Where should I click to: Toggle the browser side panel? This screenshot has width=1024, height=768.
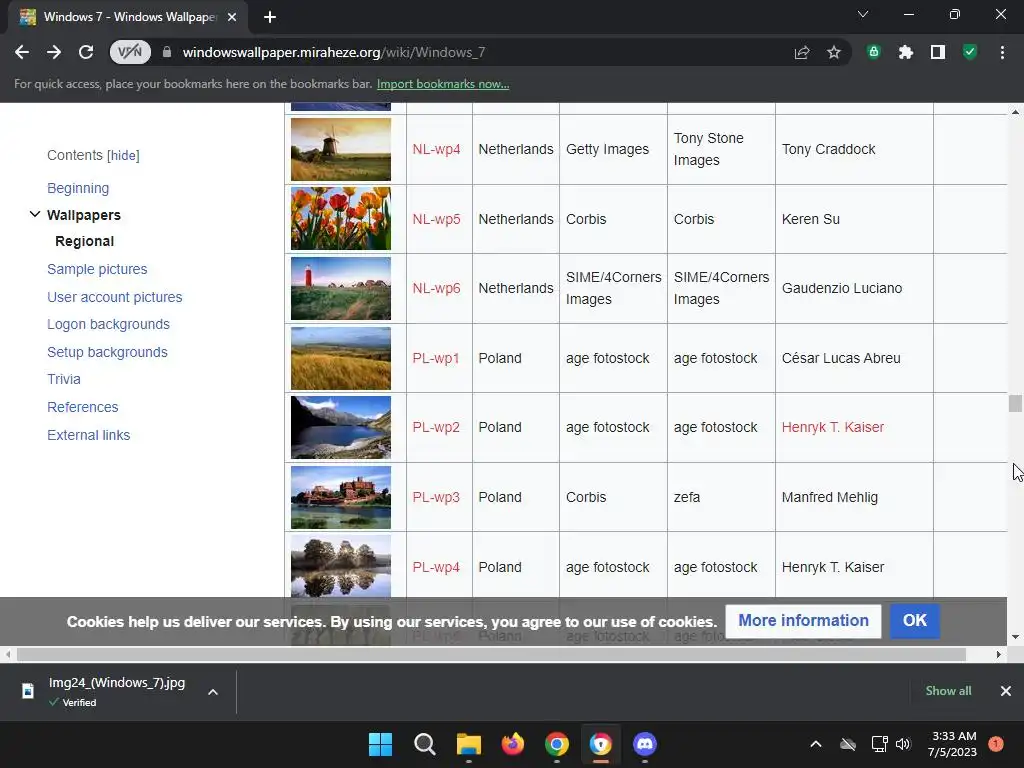pyautogui.click(x=938, y=52)
